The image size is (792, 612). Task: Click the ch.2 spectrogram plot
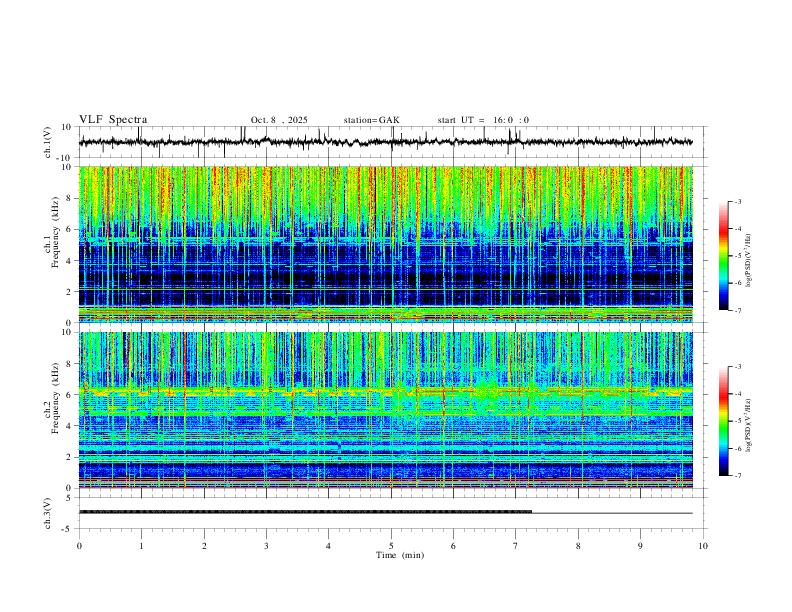(x=386, y=410)
